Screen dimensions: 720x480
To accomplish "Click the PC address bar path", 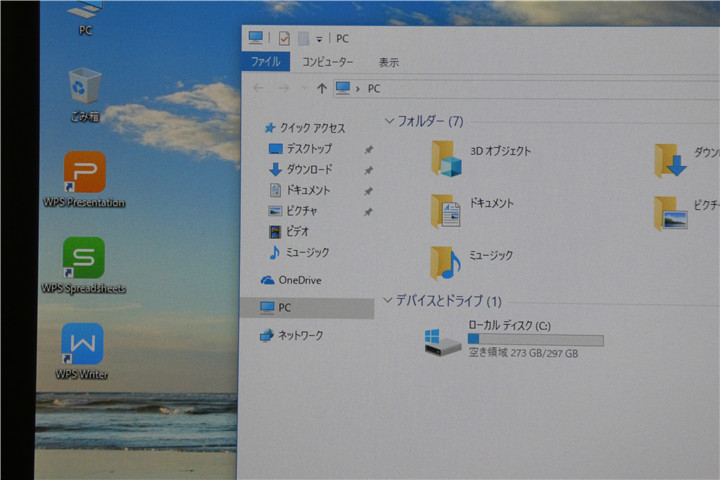I will coord(374,88).
